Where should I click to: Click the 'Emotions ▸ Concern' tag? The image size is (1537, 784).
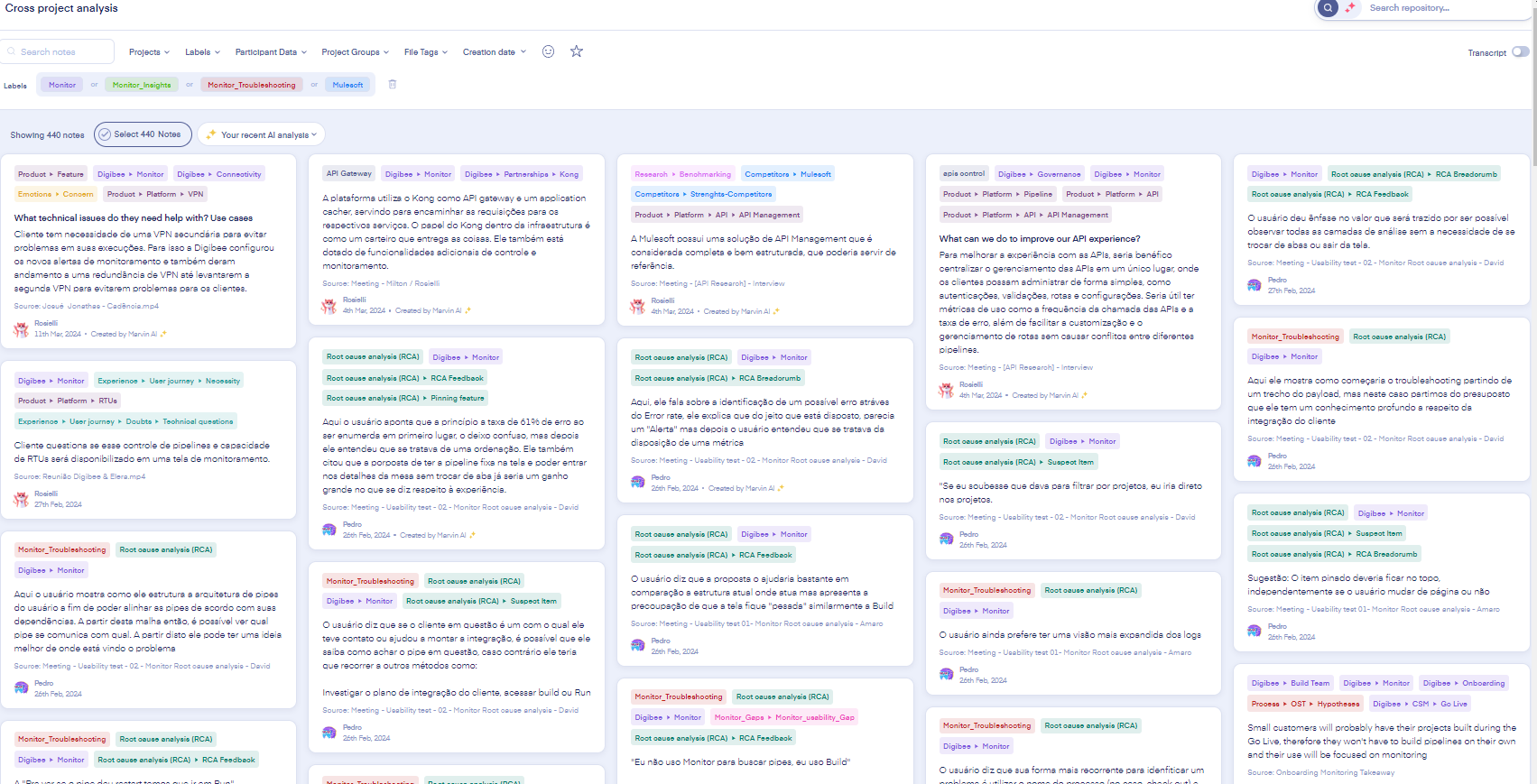(55, 194)
